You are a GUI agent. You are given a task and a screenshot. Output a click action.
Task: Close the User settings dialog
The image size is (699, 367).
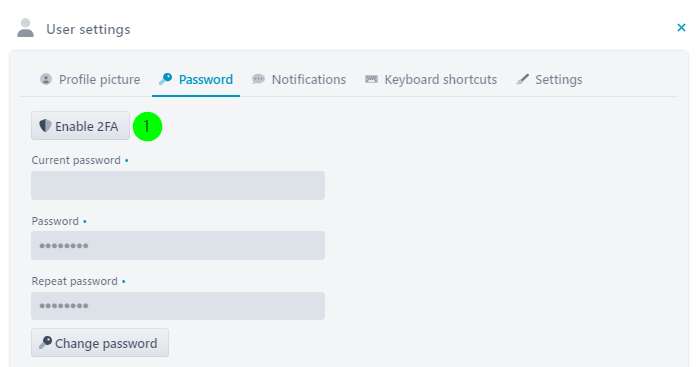pyautogui.click(x=681, y=28)
